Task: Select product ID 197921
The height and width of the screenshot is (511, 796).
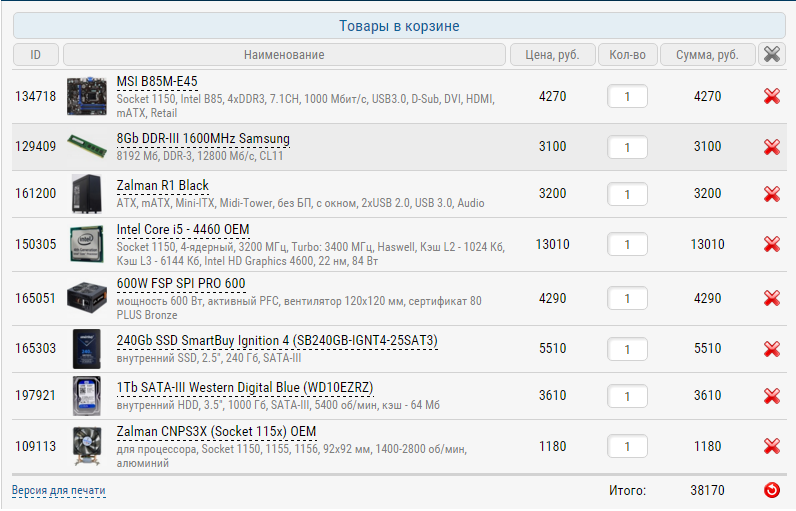Action: [x=36, y=395]
